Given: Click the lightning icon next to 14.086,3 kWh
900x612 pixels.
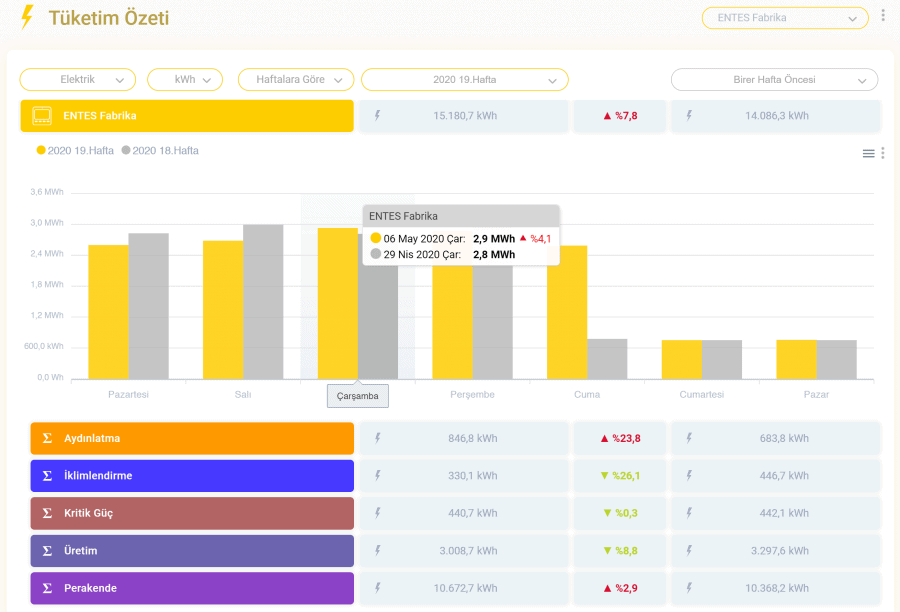Looking at the screenshot, I should coord(689,115).
